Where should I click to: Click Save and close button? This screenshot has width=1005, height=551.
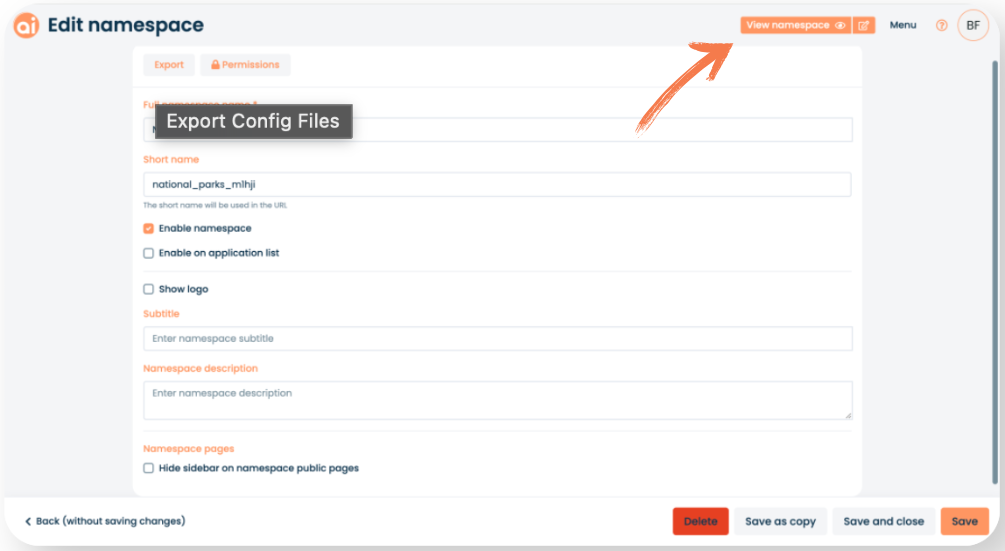pos(884,522)
